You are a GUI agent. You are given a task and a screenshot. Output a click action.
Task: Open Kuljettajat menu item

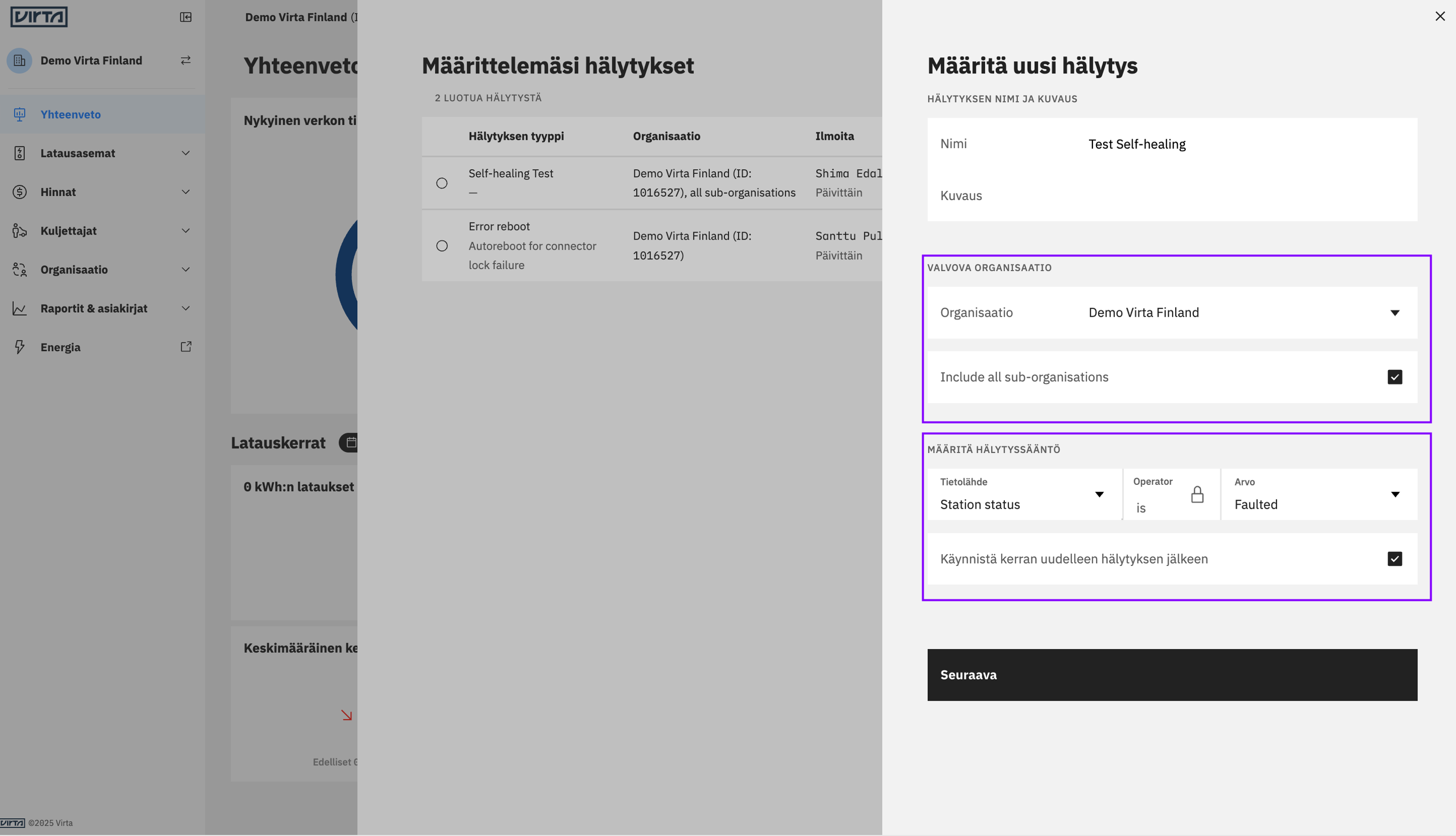[102, 231]
